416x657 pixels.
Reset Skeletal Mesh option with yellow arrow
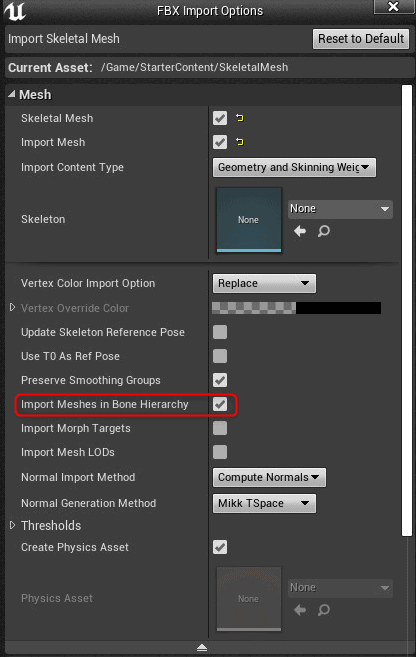tap(240, 118)
